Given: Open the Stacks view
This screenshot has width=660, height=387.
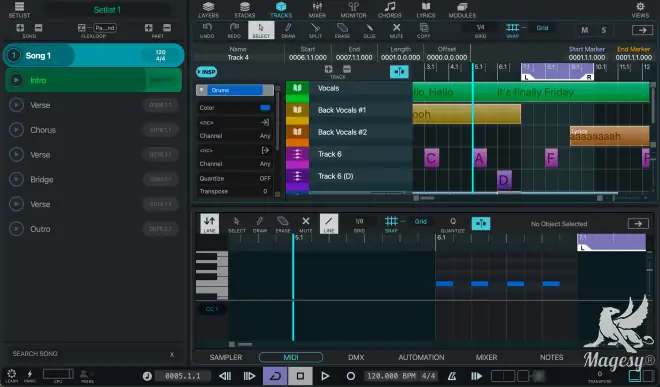Looking at the screenshot, I should (245, 10).
